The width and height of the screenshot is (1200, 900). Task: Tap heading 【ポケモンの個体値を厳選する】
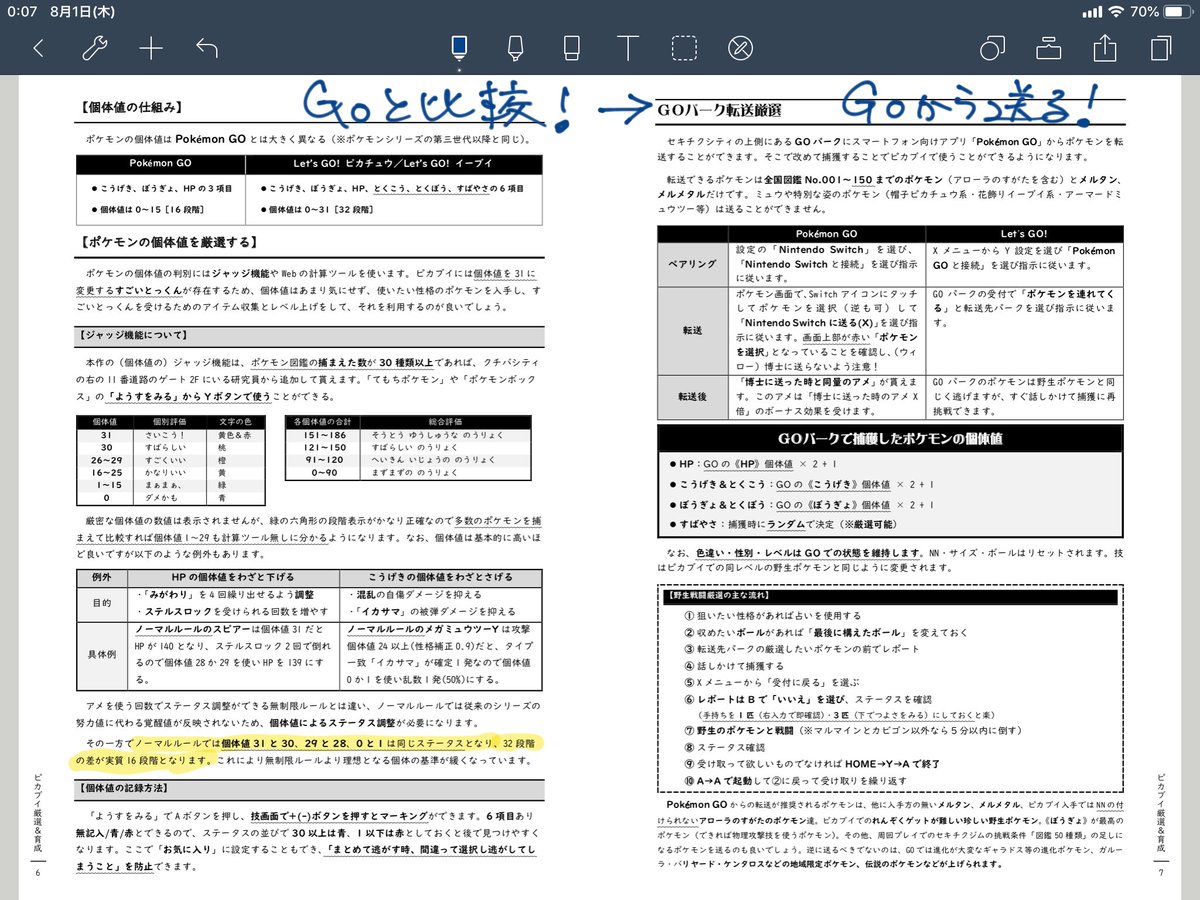pos(169,242)
